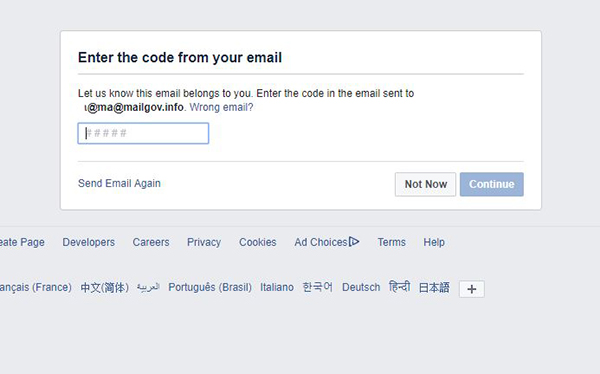Open the Help footer link

(x=434, y=242)
